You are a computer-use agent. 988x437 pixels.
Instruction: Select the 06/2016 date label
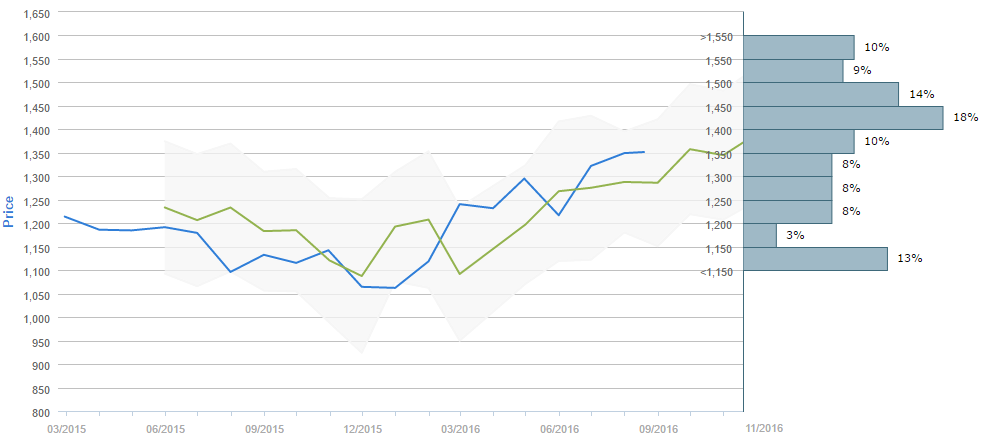pos(559,428)
